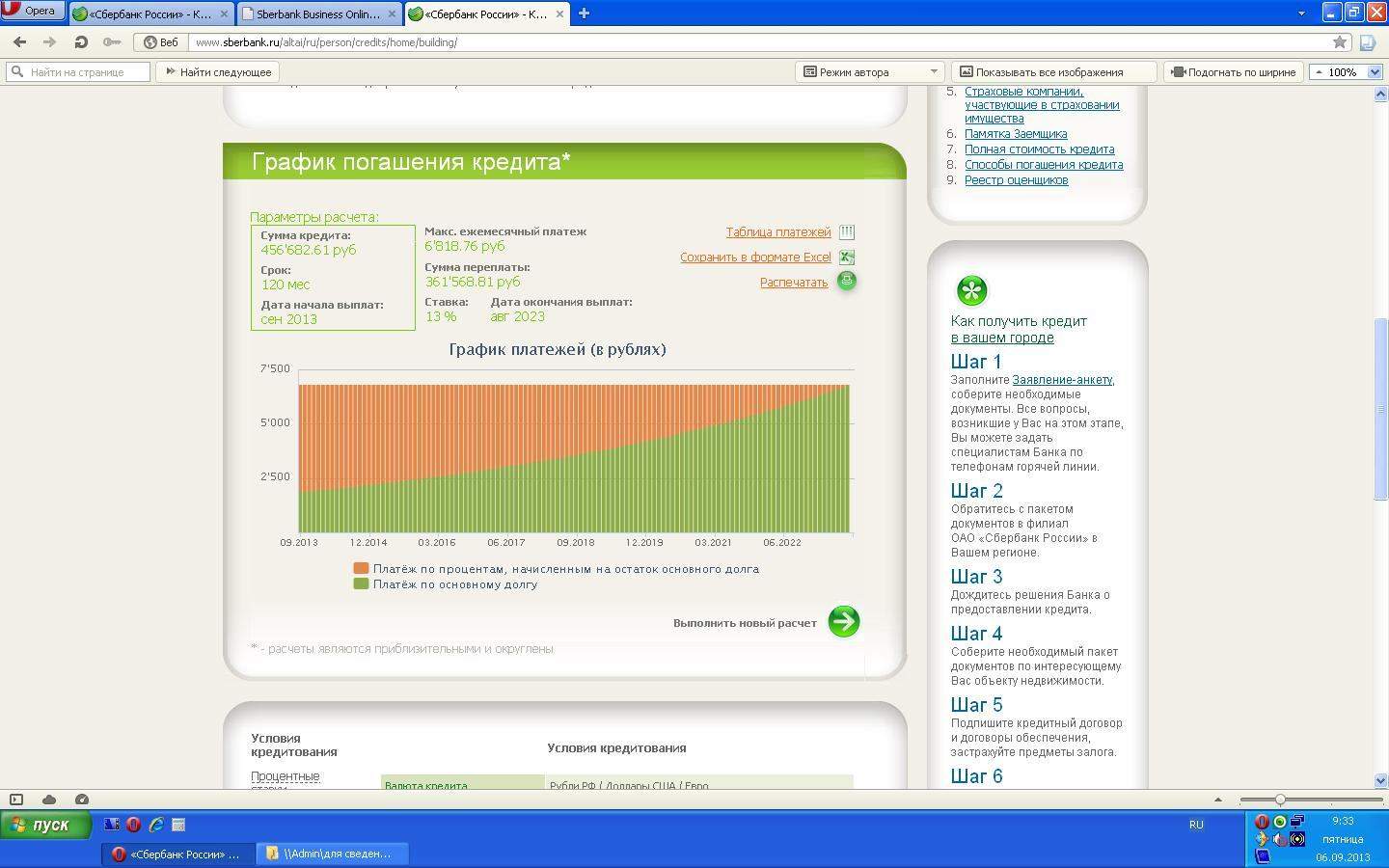Viewport: 1389px width, 868px height.
Task: Click the Процентные conditions link
Action: coord(285,776)
